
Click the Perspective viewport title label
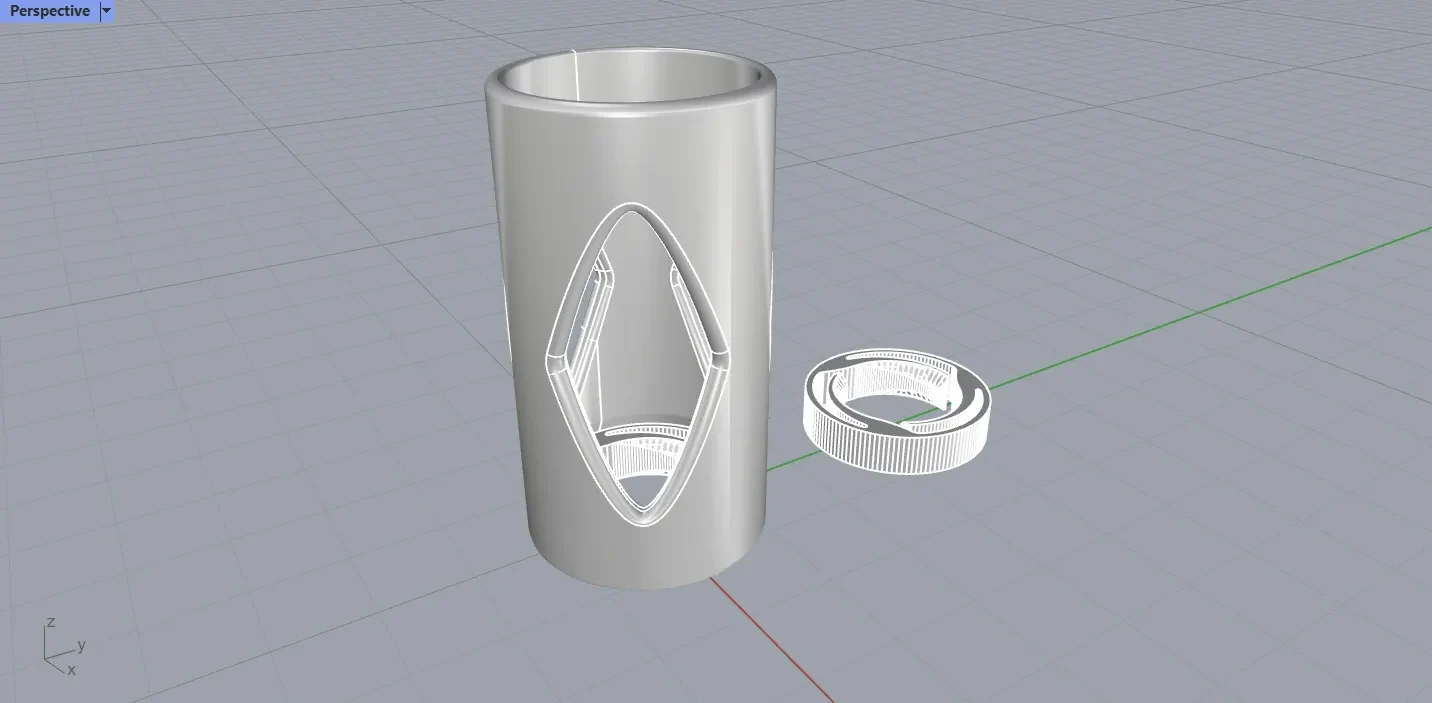coord(50,11)
